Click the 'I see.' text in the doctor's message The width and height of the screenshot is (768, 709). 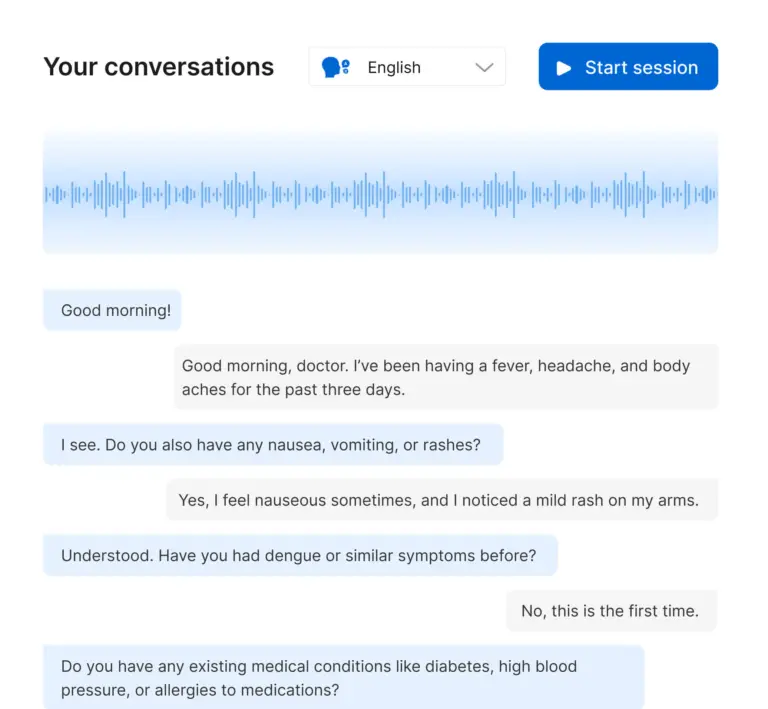pos(80,444)
